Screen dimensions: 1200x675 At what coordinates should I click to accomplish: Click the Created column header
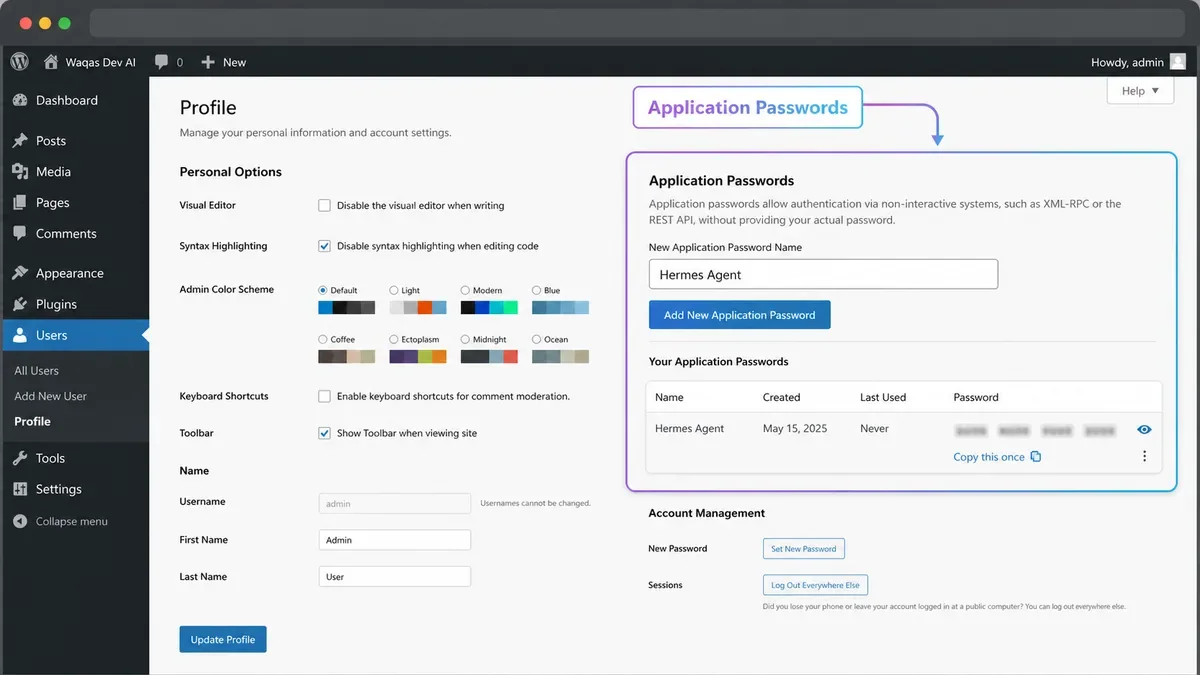(x=781, y=397)
